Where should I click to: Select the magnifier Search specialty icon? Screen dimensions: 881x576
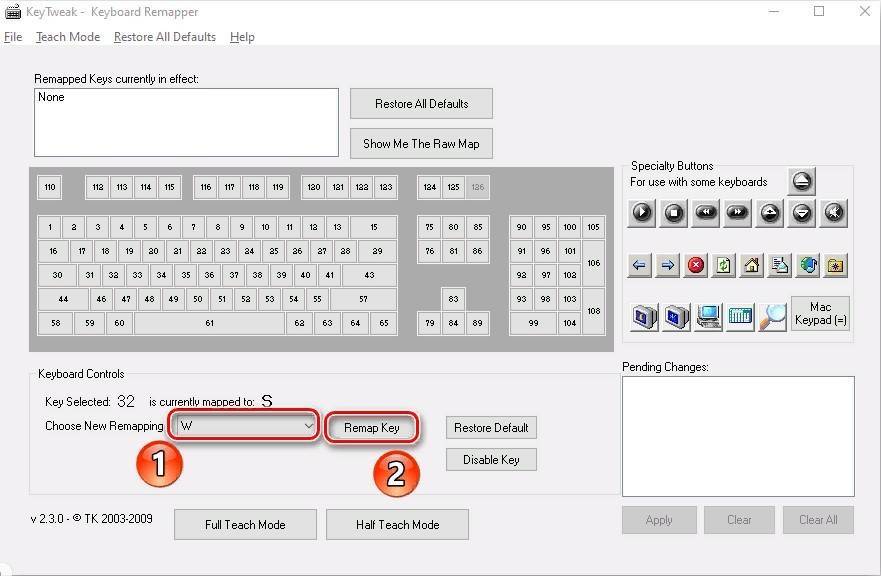772,316
